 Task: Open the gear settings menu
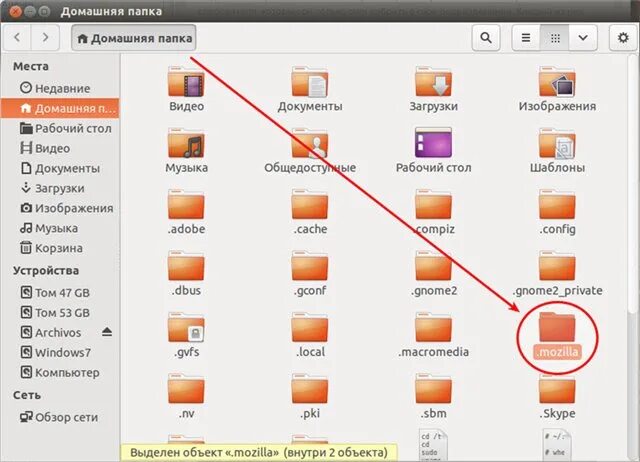(x=623, y=38)
